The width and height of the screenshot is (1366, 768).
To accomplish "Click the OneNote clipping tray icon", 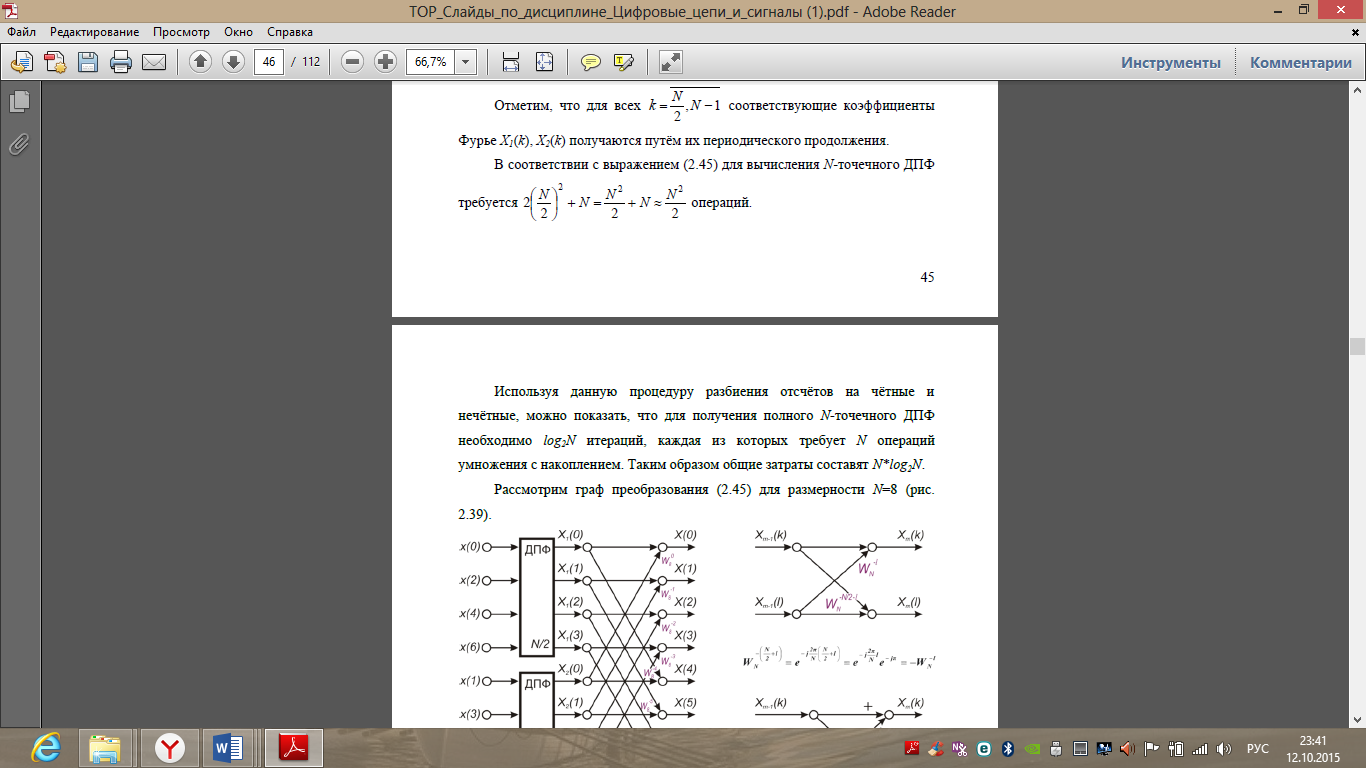I will coord(960,748).
